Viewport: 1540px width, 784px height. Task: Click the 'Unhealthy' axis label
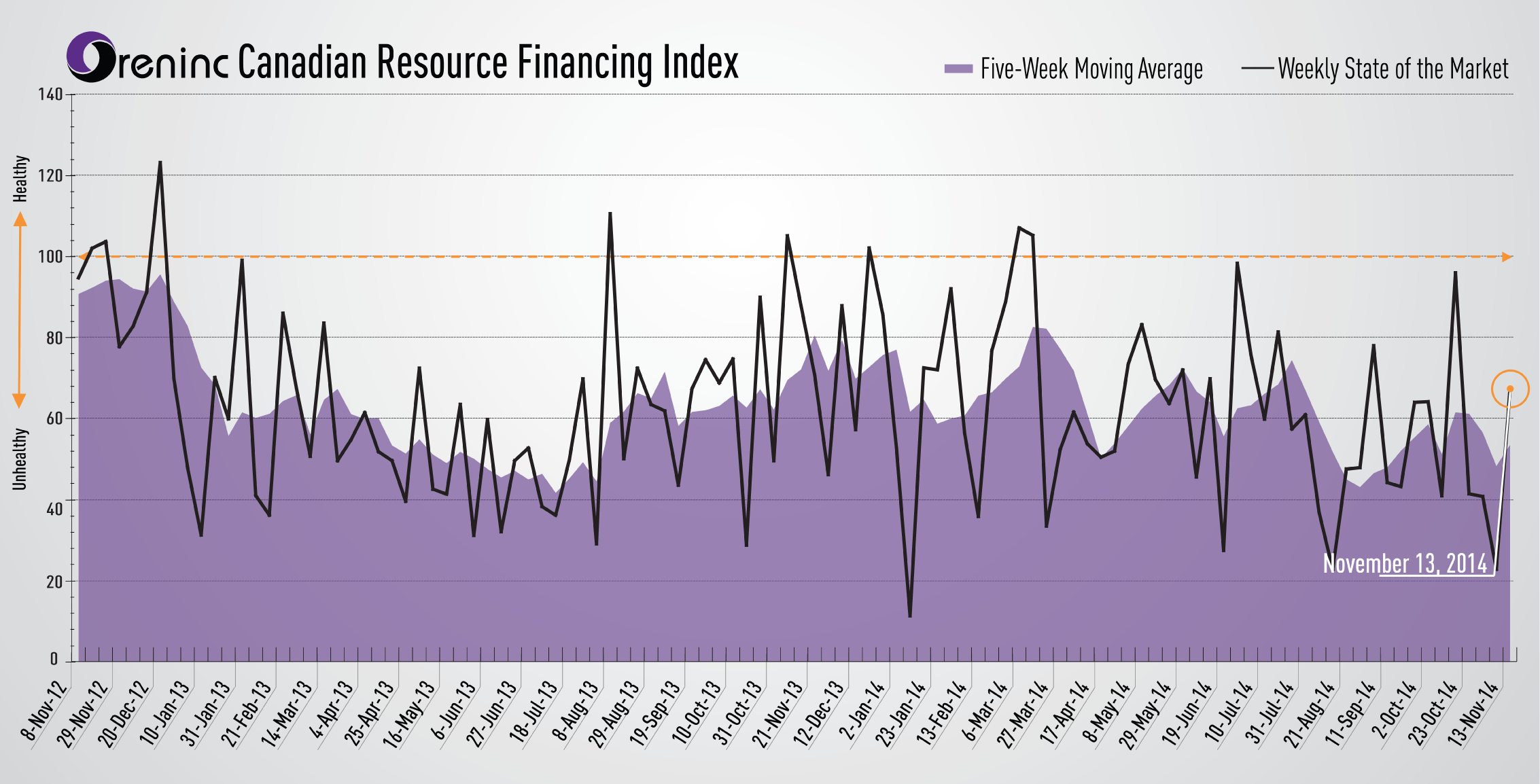(20, 459)
